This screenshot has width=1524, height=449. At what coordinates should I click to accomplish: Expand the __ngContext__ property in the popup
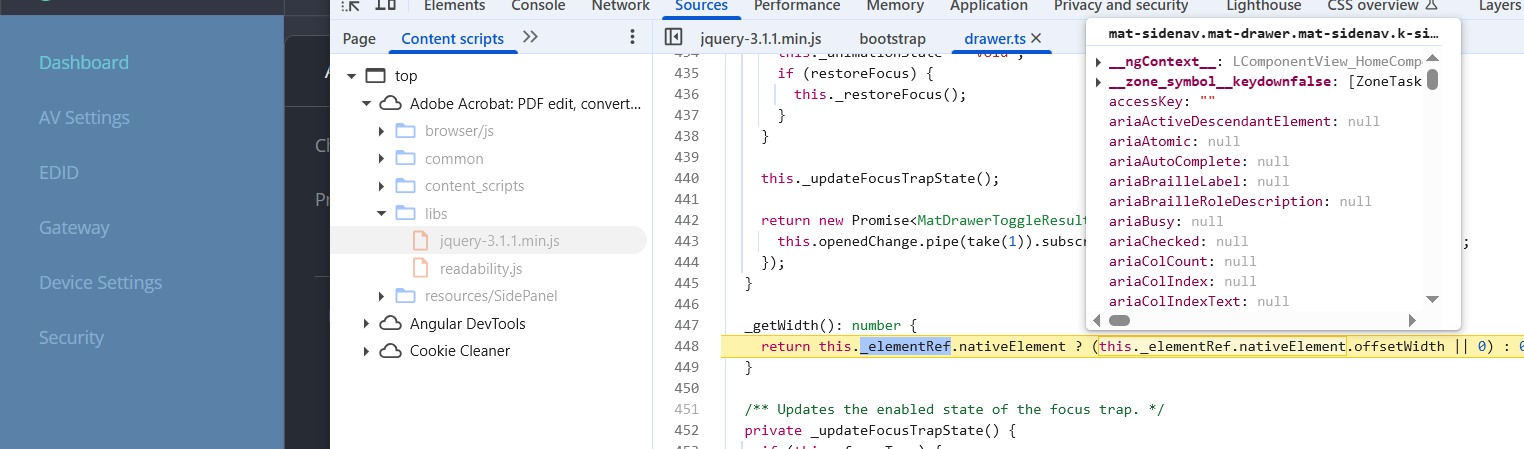pos(1099,62)
